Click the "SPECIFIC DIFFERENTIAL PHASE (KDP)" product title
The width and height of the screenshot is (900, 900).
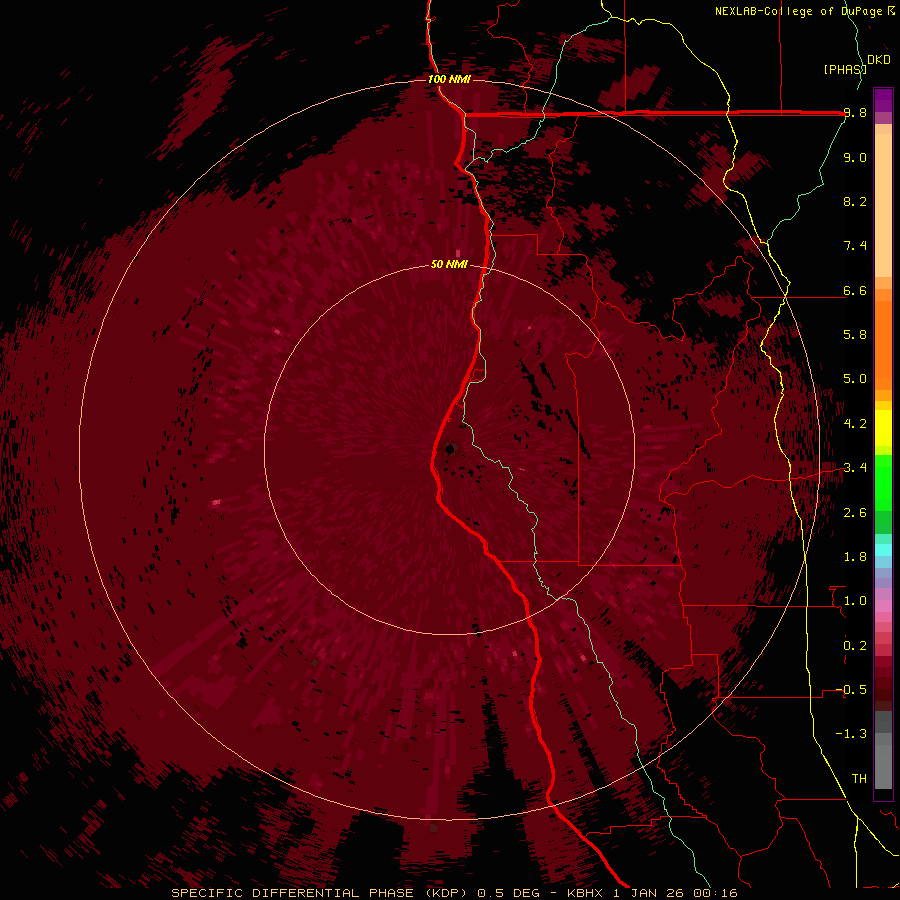(321, 893)
